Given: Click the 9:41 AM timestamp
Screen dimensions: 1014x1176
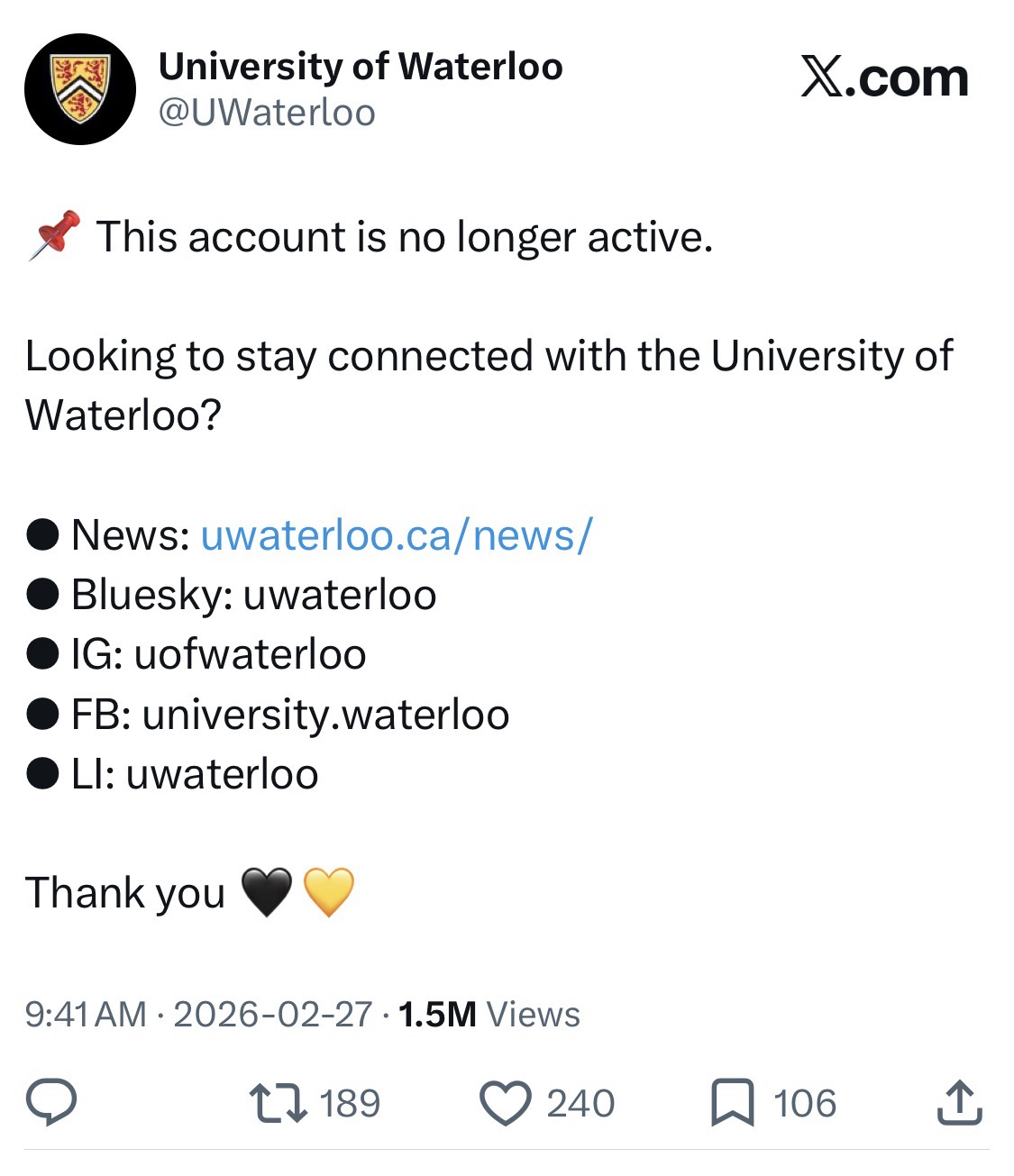Looking at the screenshot, I should (x=85, y=1015).
